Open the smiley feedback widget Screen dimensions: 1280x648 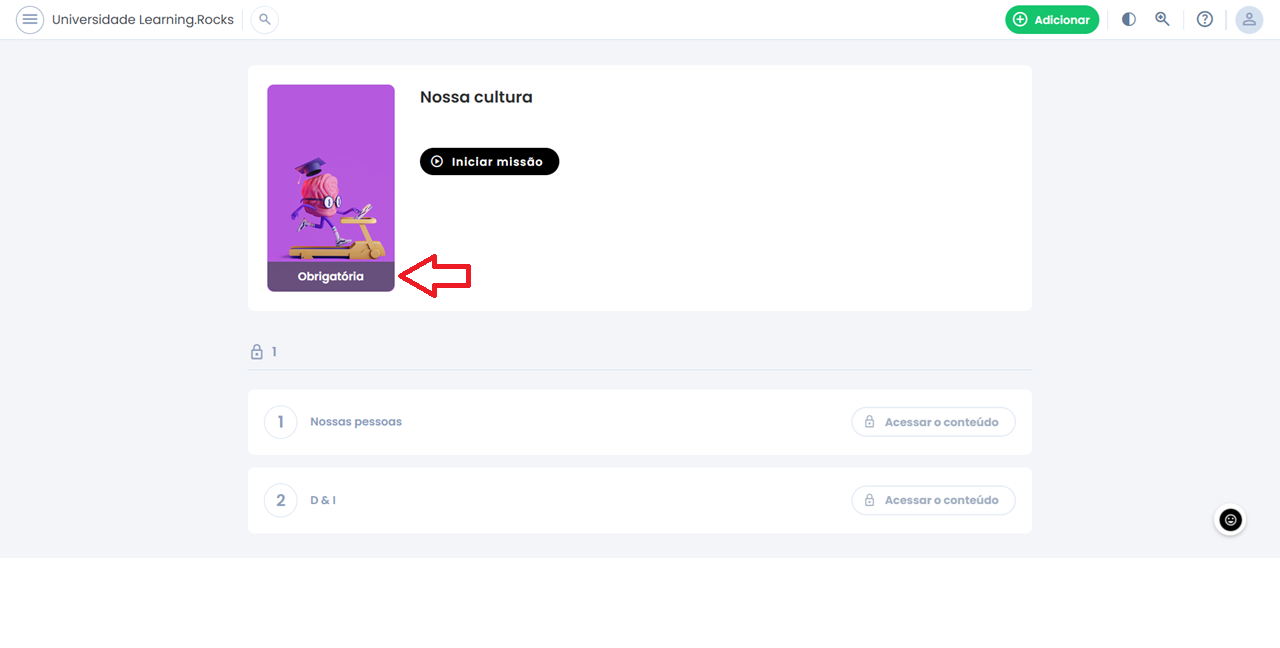click(x=1230, y=520)
